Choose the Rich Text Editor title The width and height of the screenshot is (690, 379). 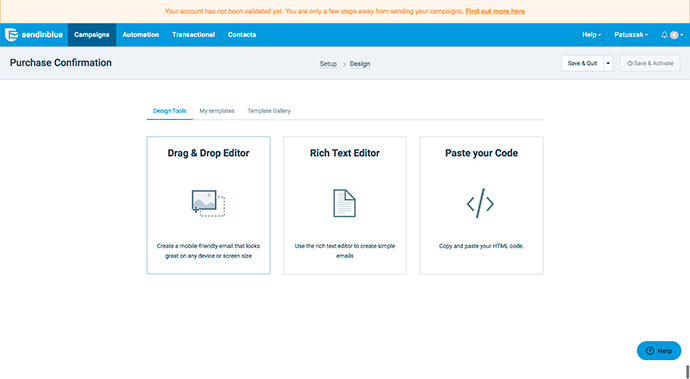point(345,153)
